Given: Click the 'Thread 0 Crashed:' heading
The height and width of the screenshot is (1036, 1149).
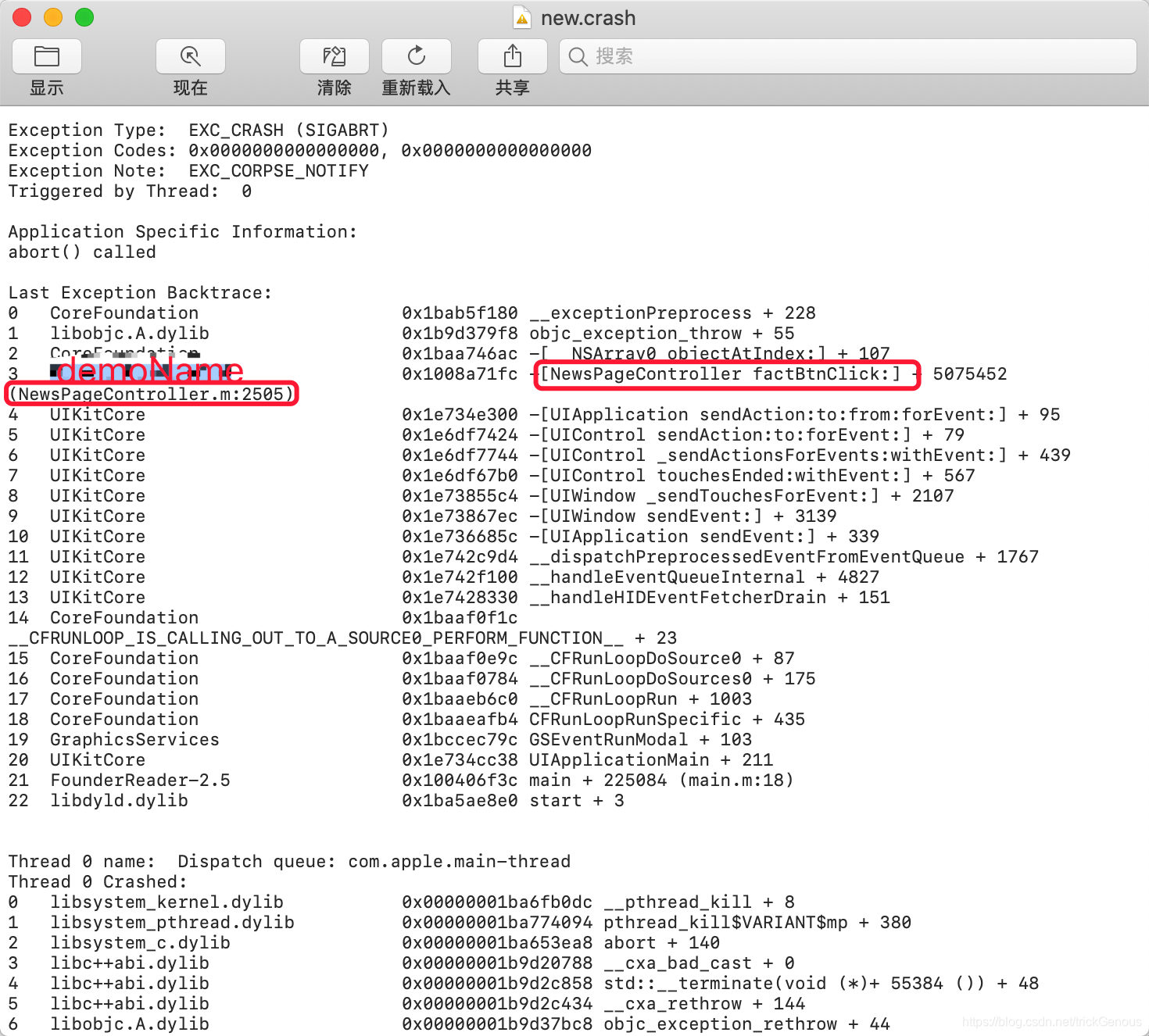Looking at the screenshot, I should click(x=98, y=881).
